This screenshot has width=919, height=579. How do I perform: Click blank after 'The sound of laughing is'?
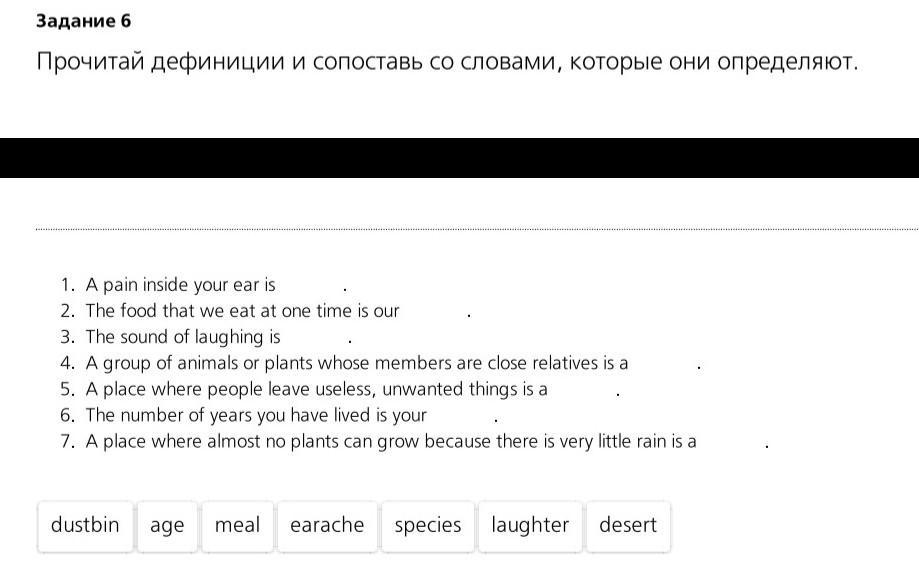tap(314, 338)
